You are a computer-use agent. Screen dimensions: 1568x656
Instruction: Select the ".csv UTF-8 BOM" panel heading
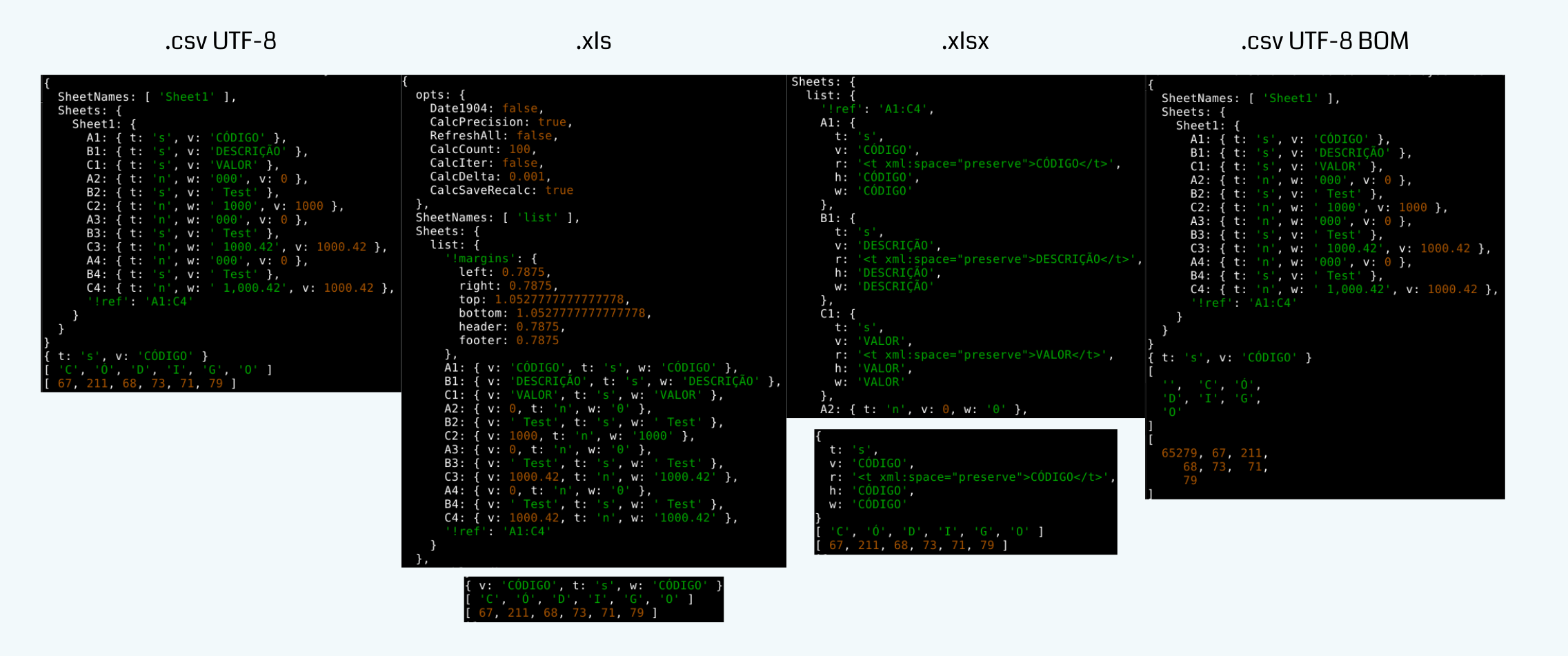point(1324,41)
